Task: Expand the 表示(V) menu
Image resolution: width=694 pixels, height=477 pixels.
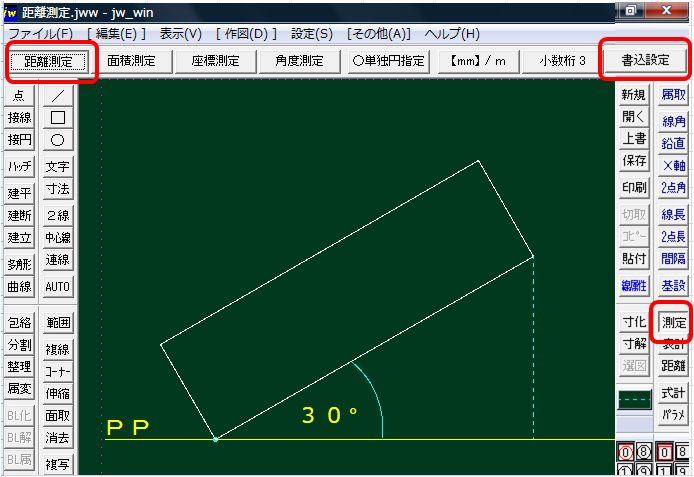Action: point(180,33)
